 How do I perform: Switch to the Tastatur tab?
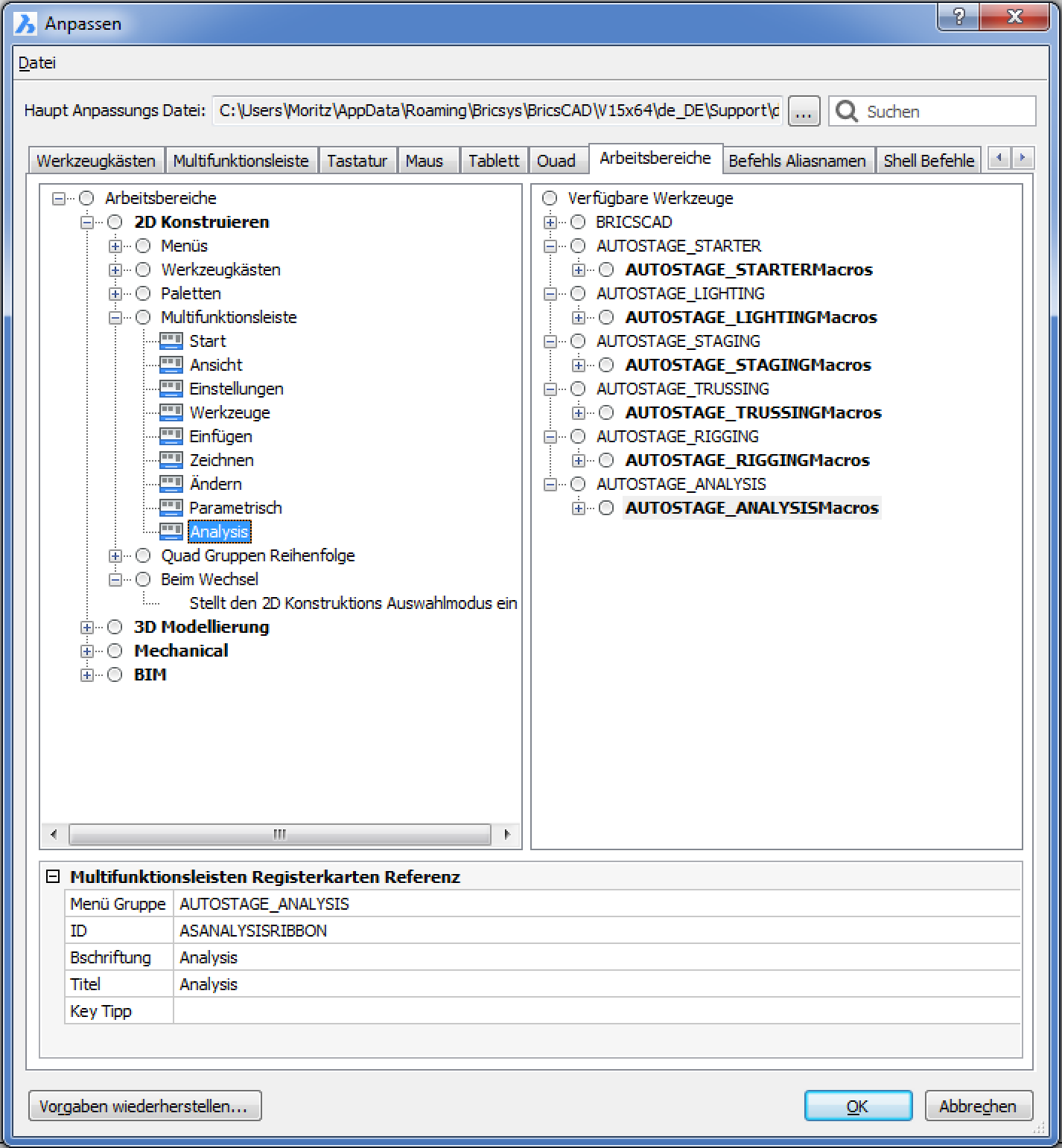pyautogui.click(x=357, y=159)
